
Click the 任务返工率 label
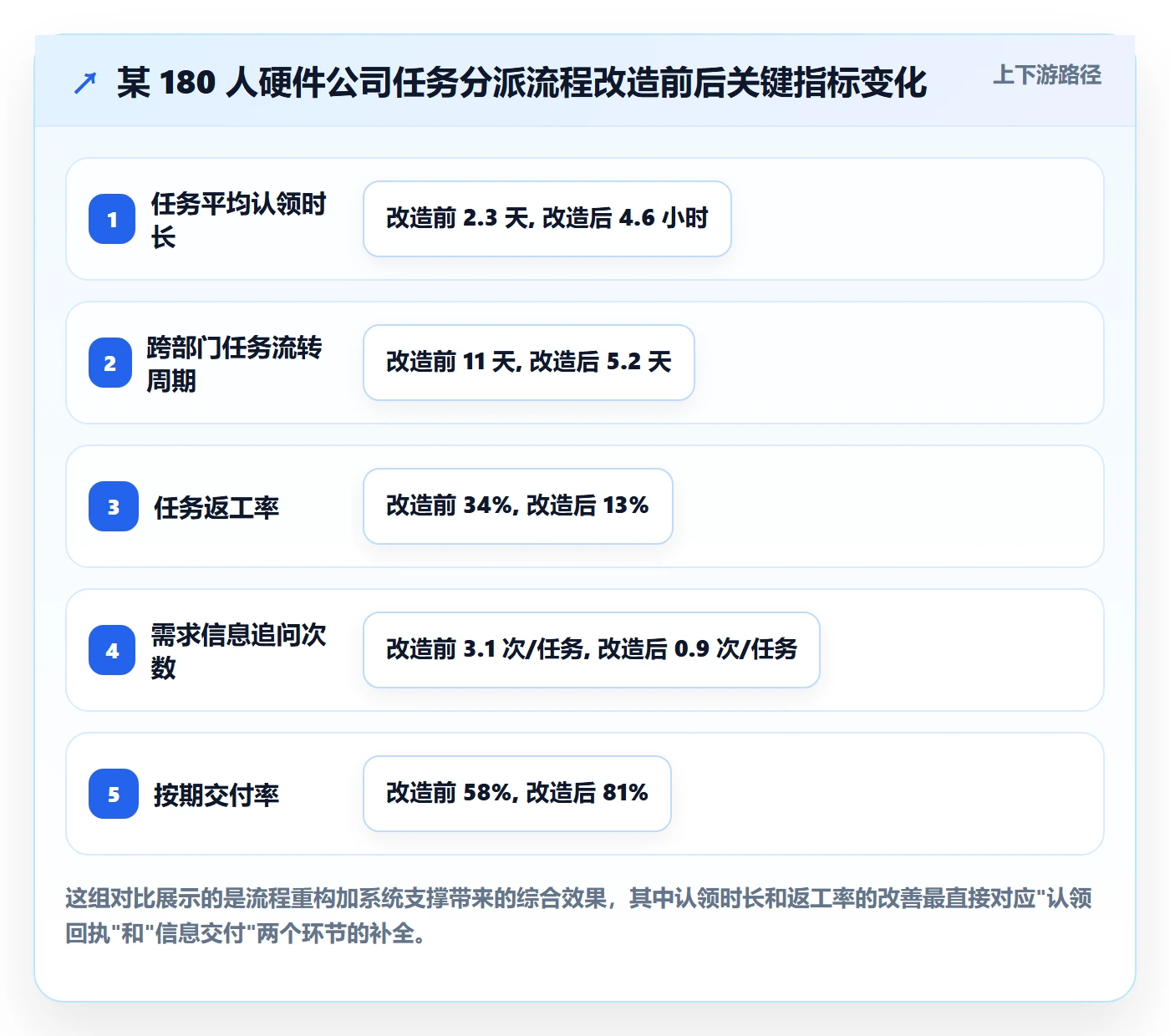point(216,507)
